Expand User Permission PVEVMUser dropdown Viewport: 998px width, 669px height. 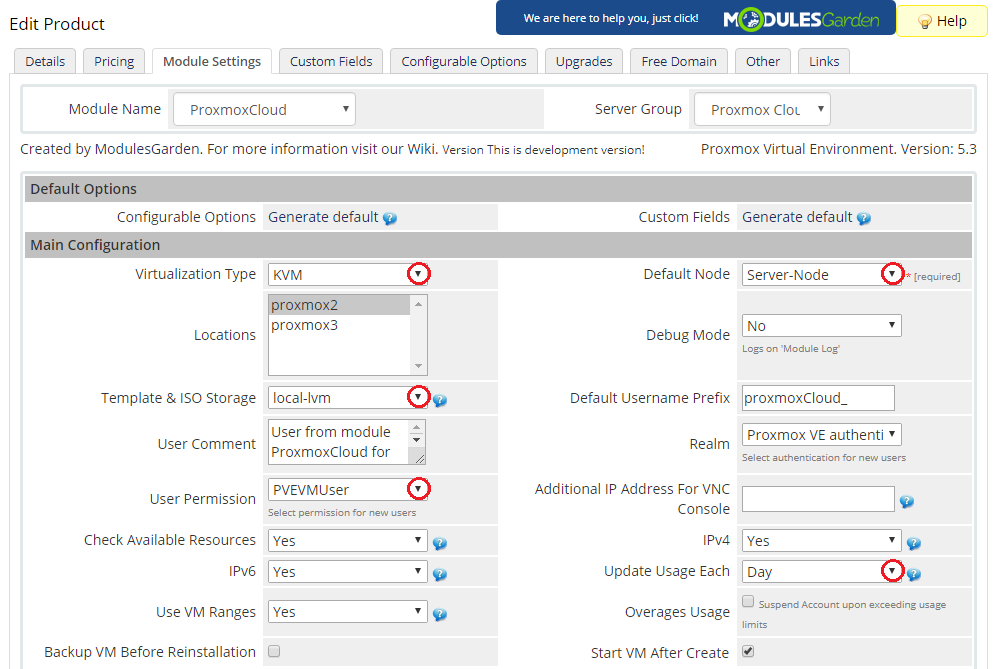click(348, 489)
